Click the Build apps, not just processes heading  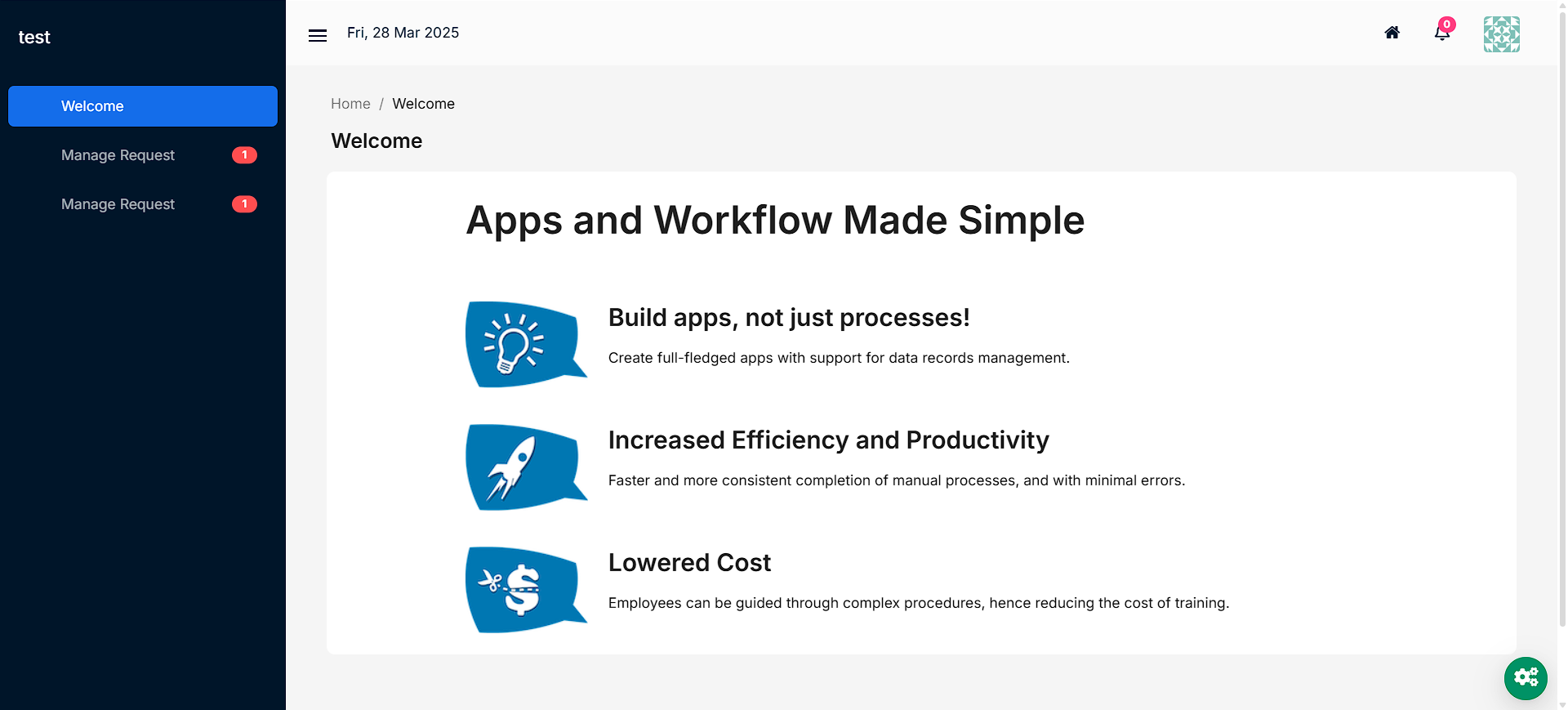pos(789,317)
